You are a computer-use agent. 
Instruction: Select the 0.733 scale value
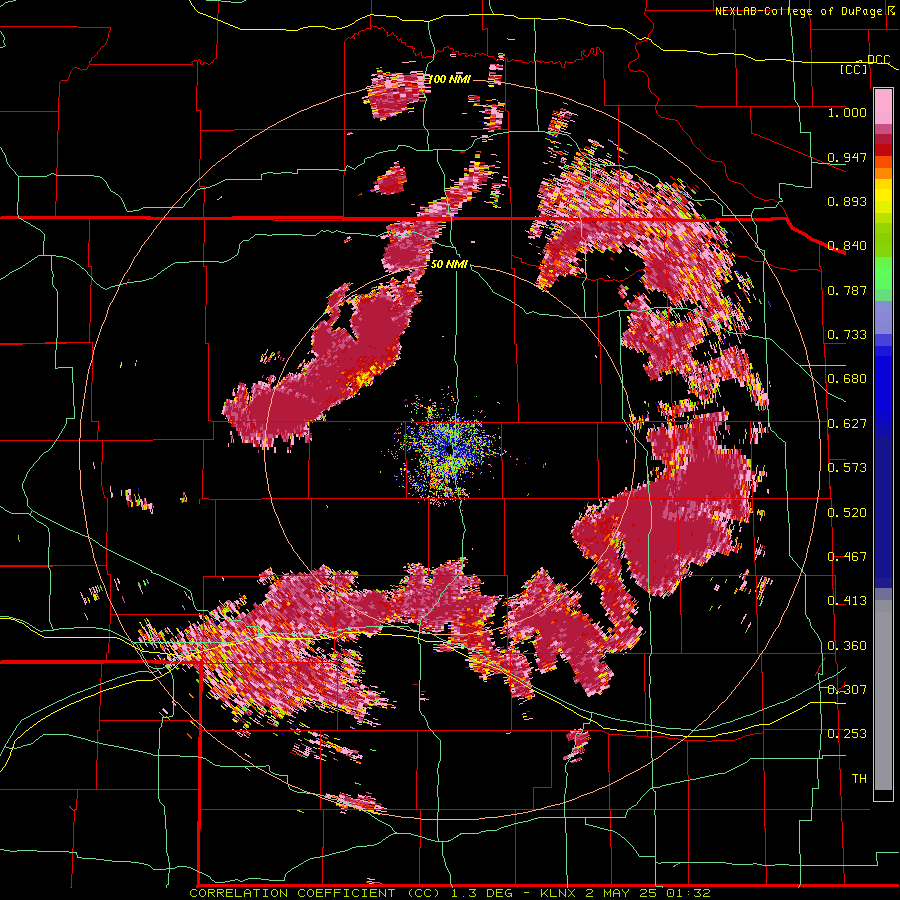pyautogui.click(x=847, y=335)
